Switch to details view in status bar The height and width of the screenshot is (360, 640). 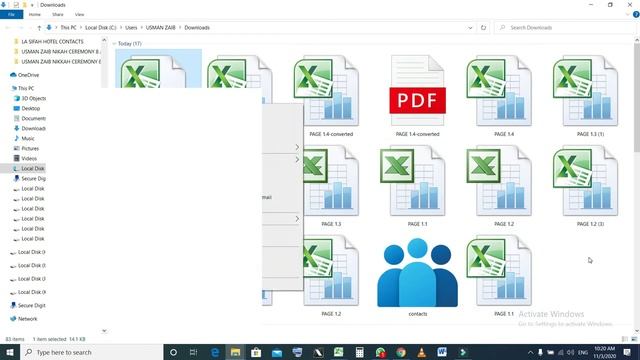[x=624, y=339]
